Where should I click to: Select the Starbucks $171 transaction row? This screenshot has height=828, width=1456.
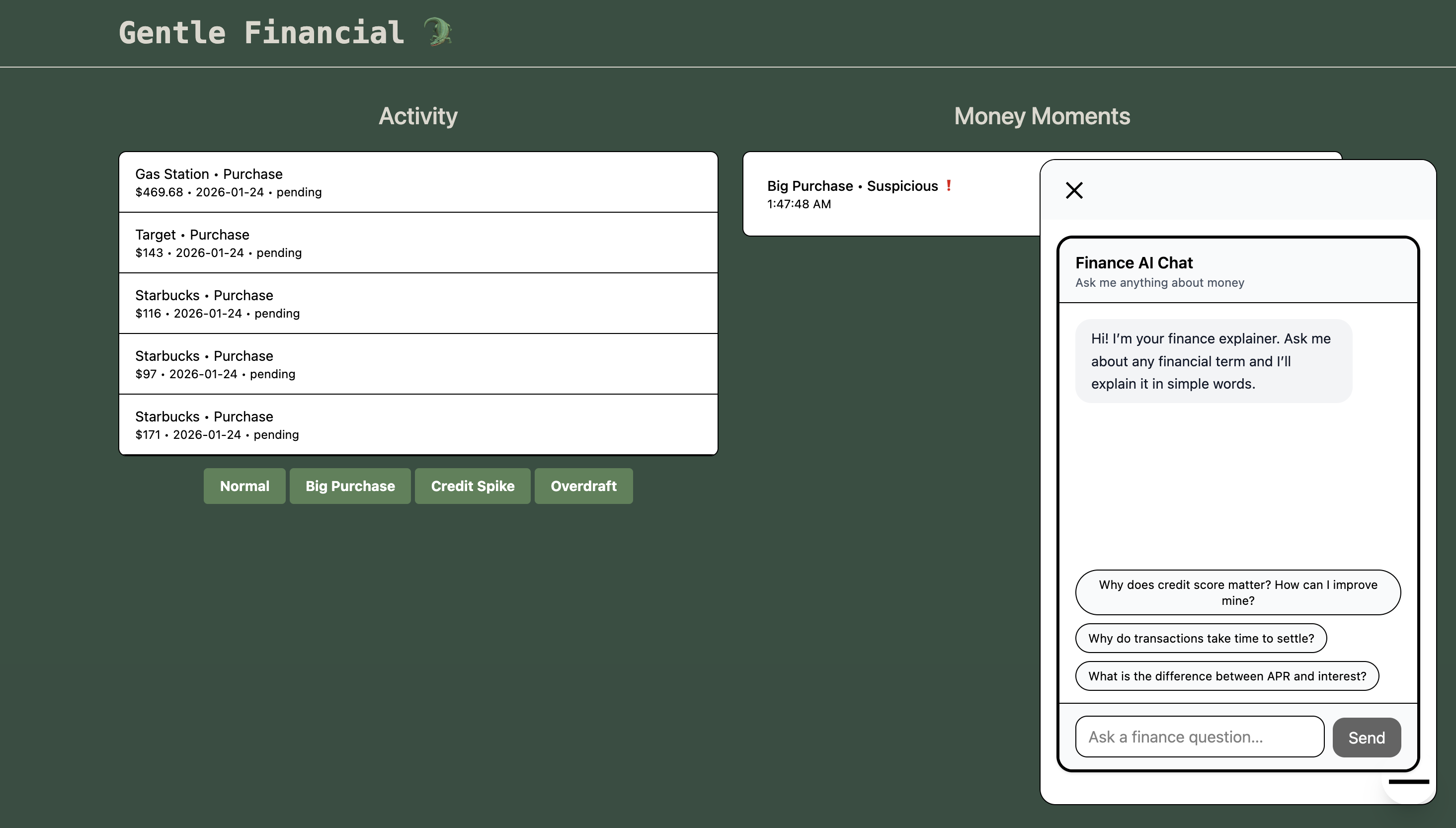418,425
